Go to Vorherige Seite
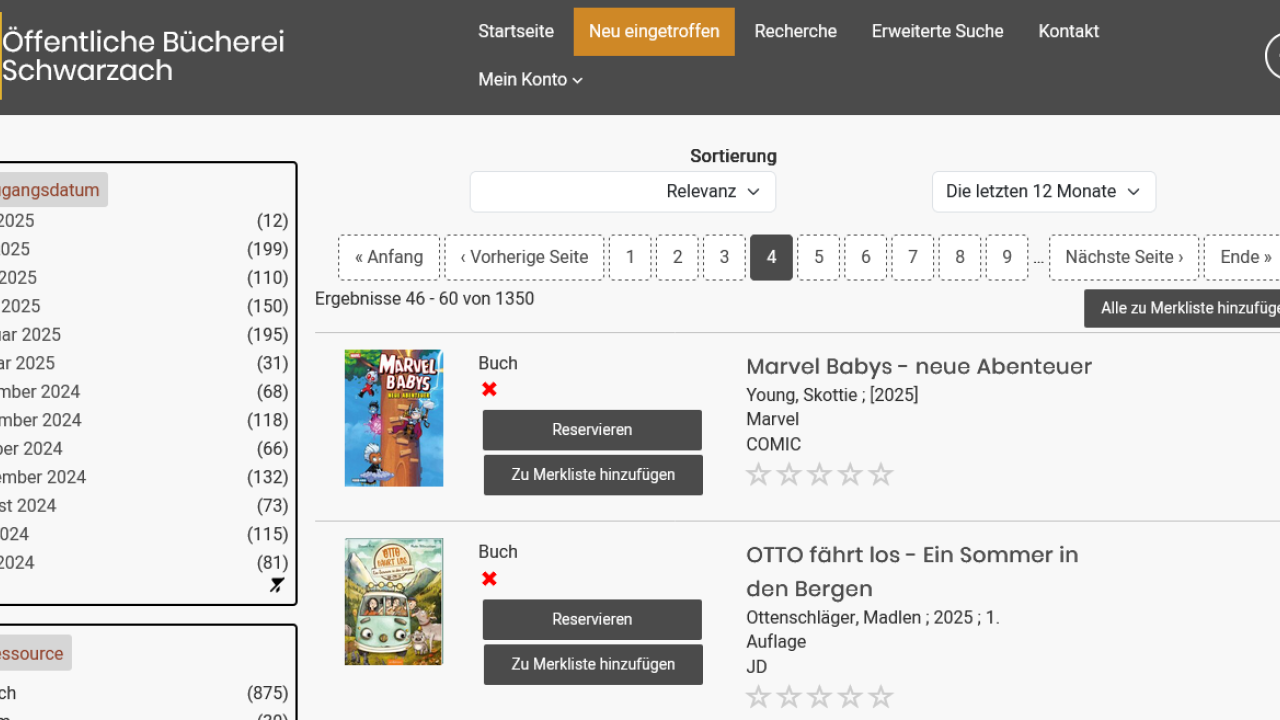Image resolution: width=1280 pixels, height=720 pixels. pos(525,258)
